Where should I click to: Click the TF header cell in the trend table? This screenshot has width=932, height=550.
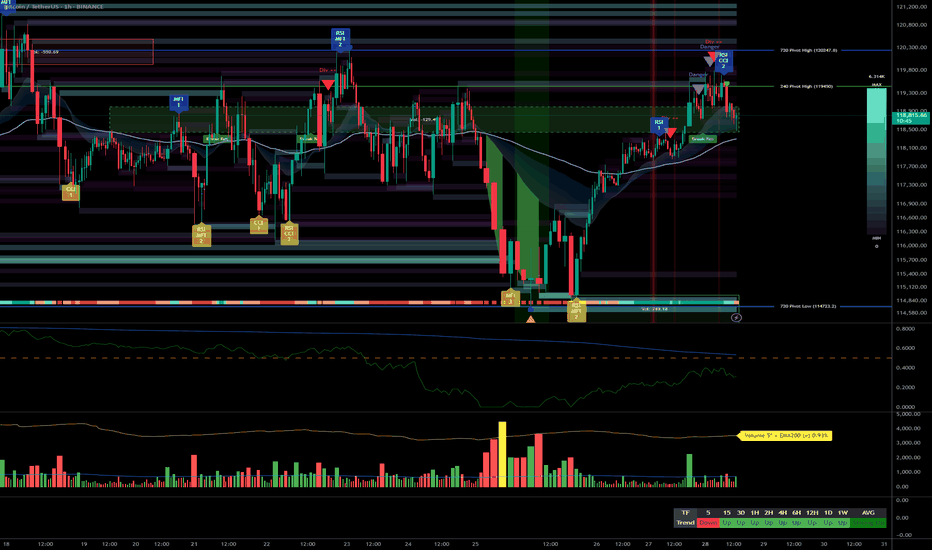685,513
